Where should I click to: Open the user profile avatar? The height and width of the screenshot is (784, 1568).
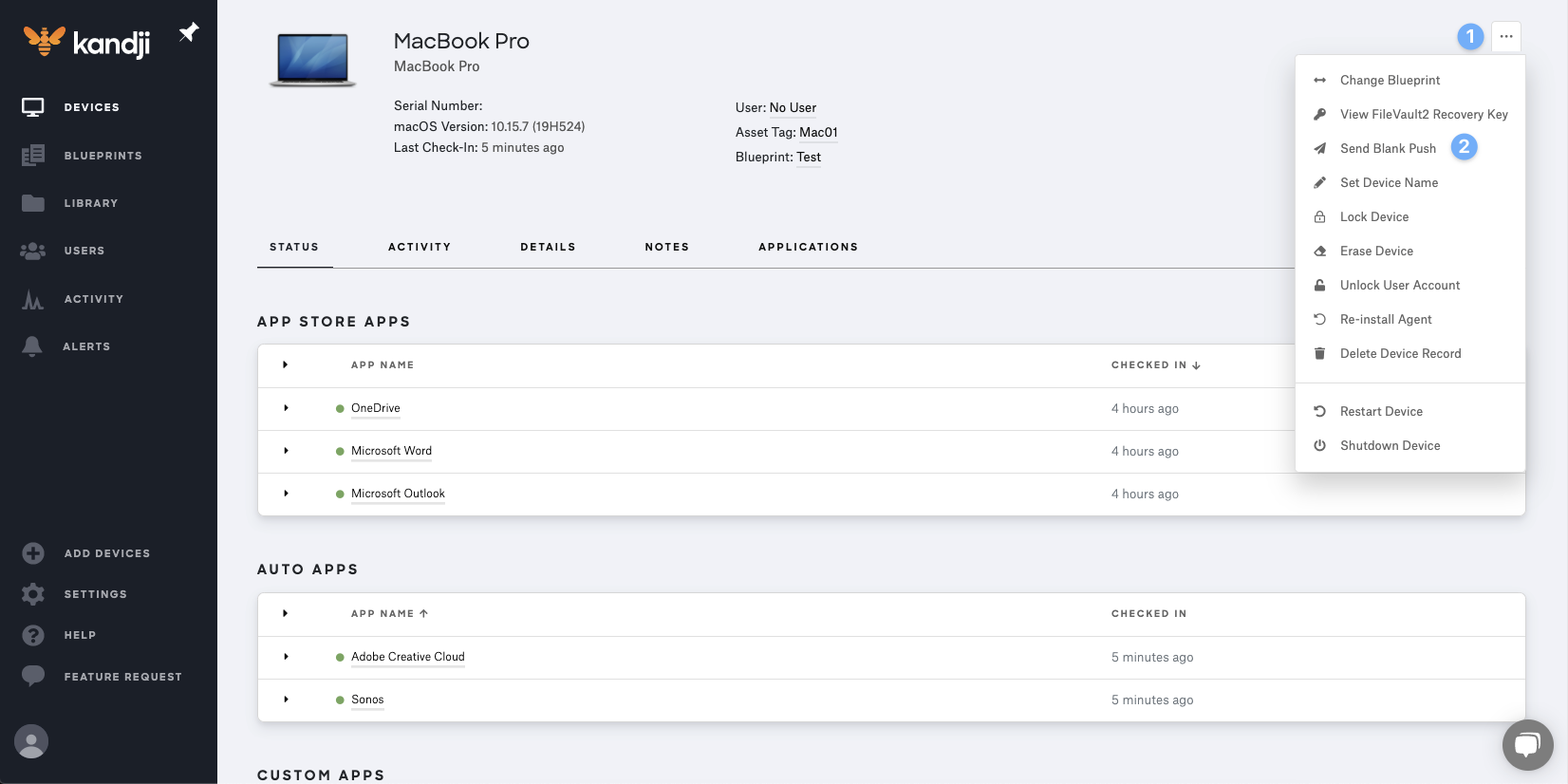click(31, 741)
